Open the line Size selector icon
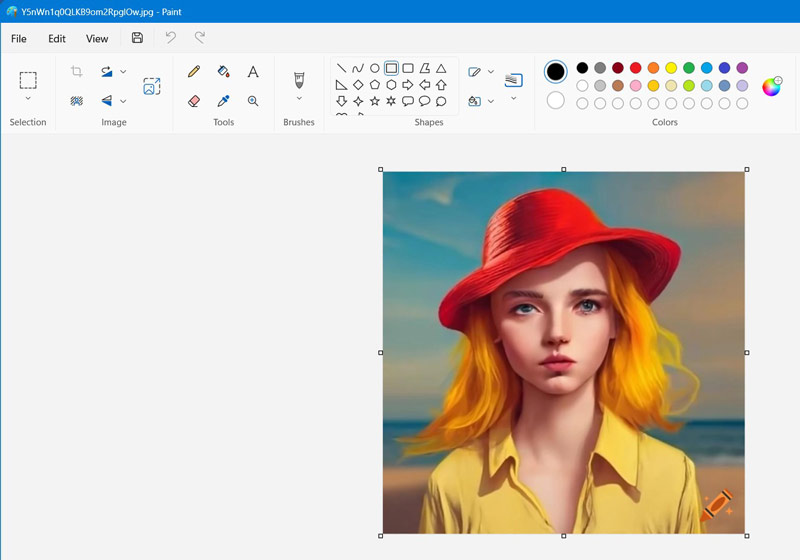800x560 pixels. click(513, 80)
